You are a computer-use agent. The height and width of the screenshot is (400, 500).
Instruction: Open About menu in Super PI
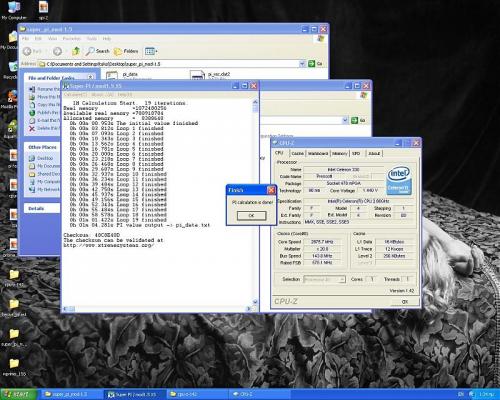click(101, 95)
